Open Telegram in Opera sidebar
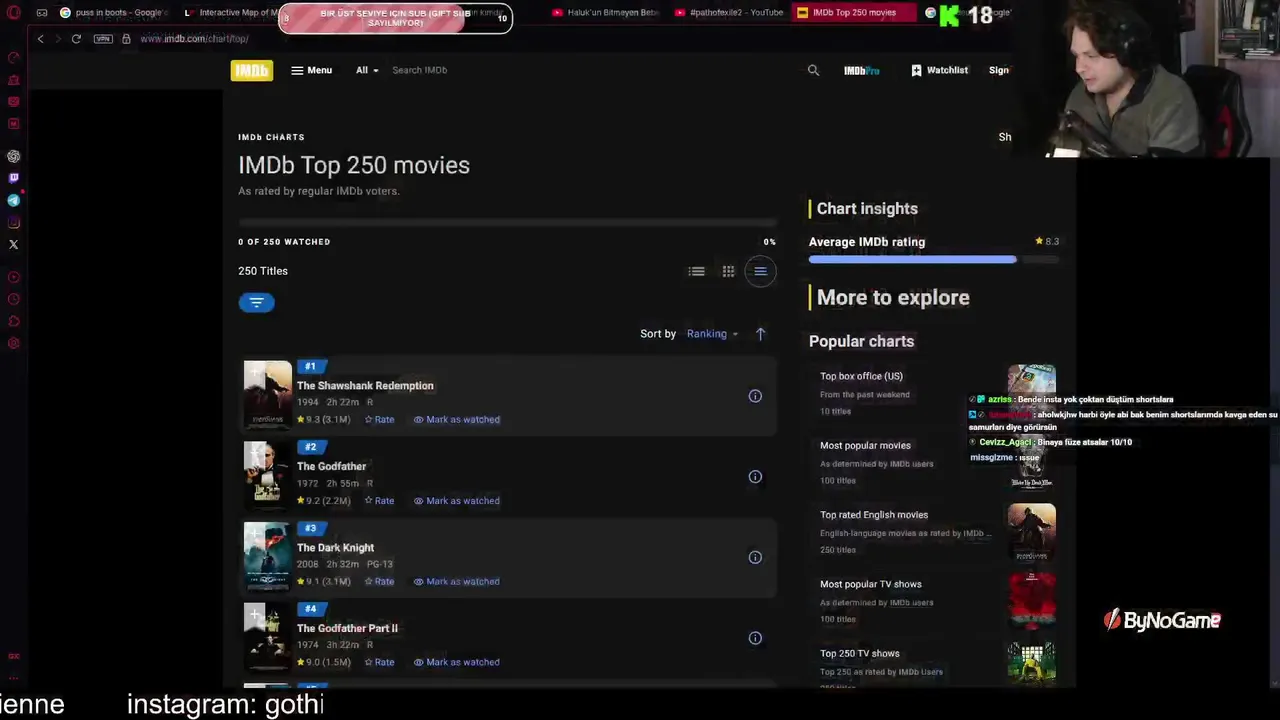Viewport: 1280px width, 720px height. pyautogui.click(x=14, y=200)
